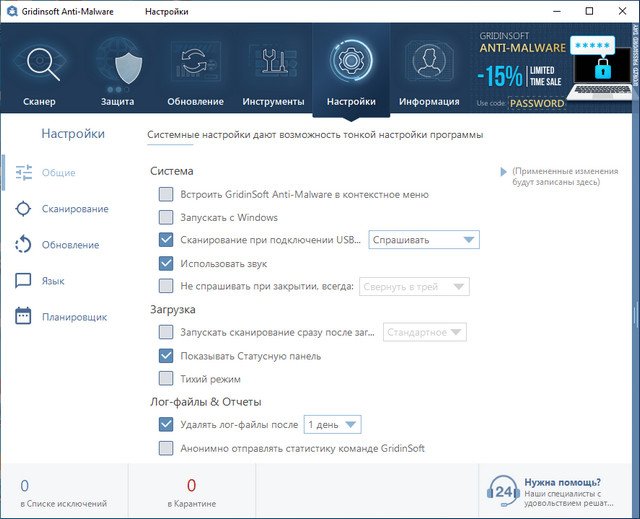Select Общие settings section

pos(58,173)
